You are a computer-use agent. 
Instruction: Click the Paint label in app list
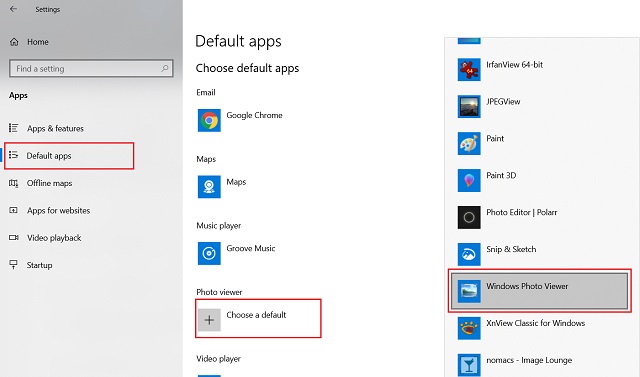pos(495,138)
